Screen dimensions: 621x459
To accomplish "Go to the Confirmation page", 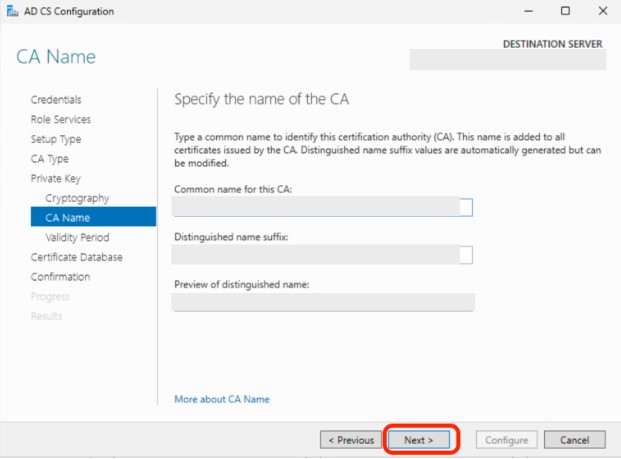I will [x=60, y=276].
